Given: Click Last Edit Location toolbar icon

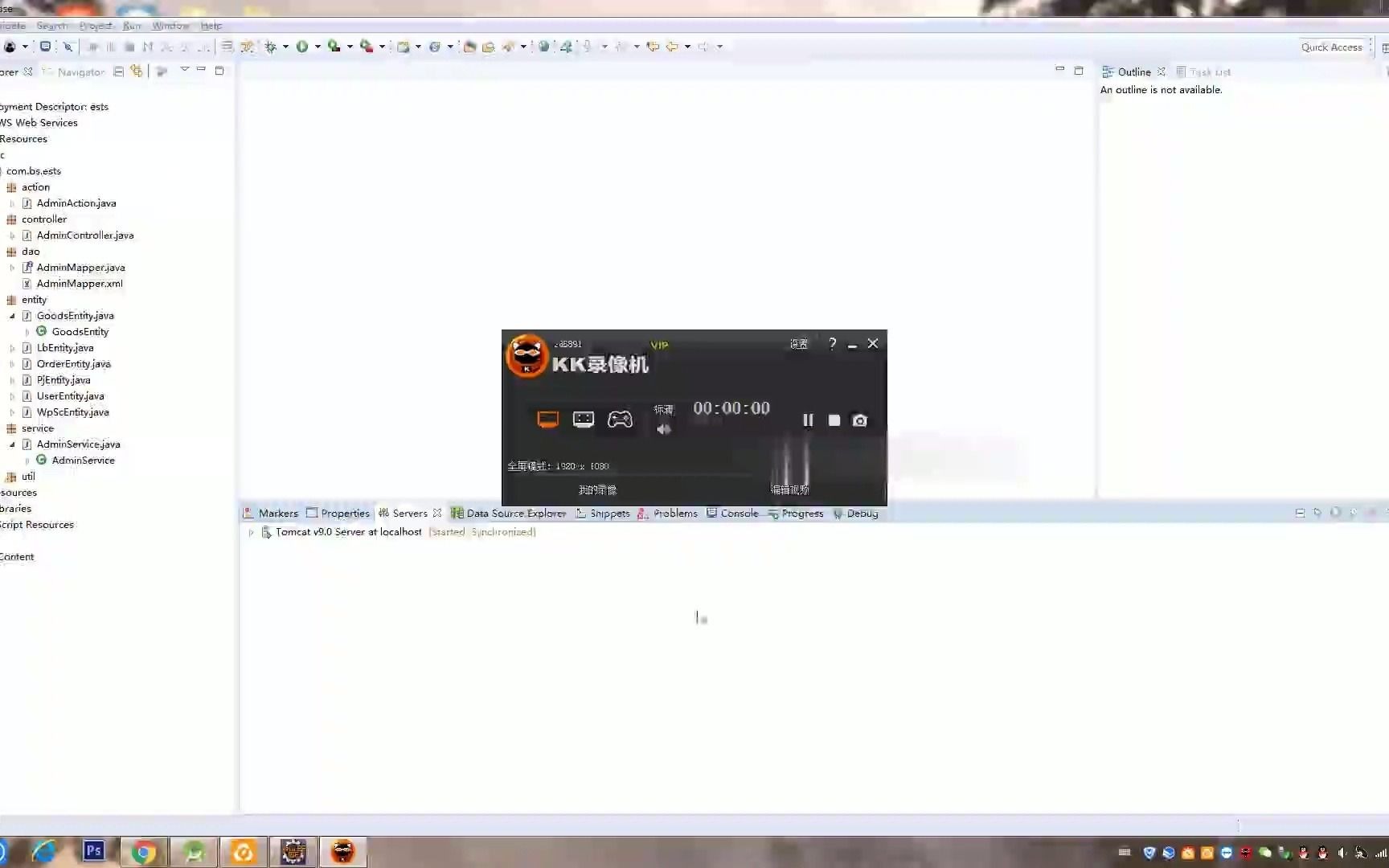Looking at the screenshot, I should coord(653,47).
